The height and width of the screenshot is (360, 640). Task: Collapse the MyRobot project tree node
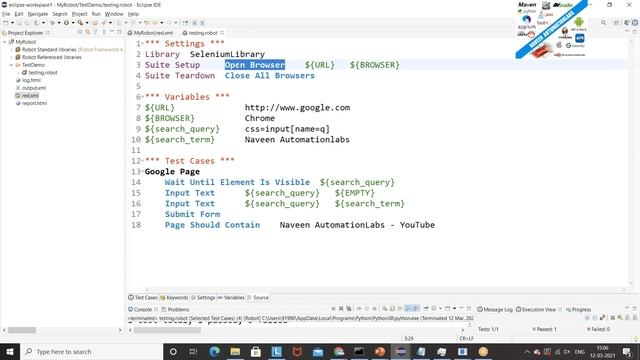coord(4,42)
